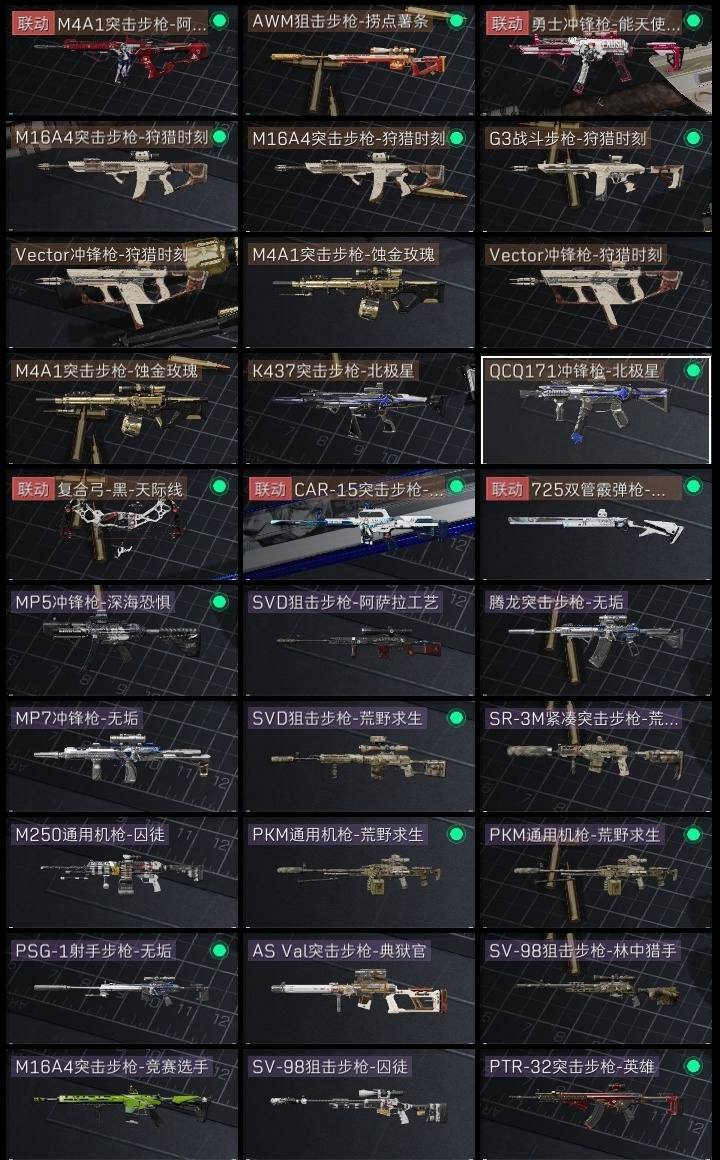720x1160 pixels.
Task: Click the 联动 tag on 725双管霰弹枪 card
Action: point(506,489)
